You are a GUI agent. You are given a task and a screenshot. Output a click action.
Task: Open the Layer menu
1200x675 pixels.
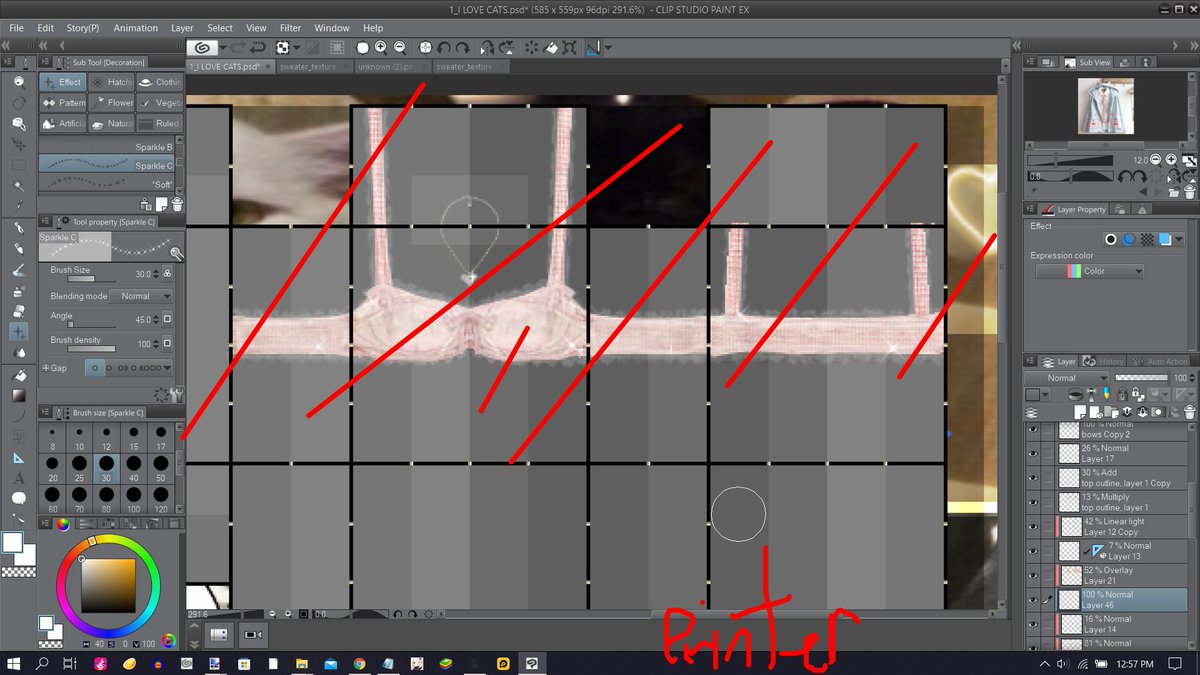pos(182,28)
